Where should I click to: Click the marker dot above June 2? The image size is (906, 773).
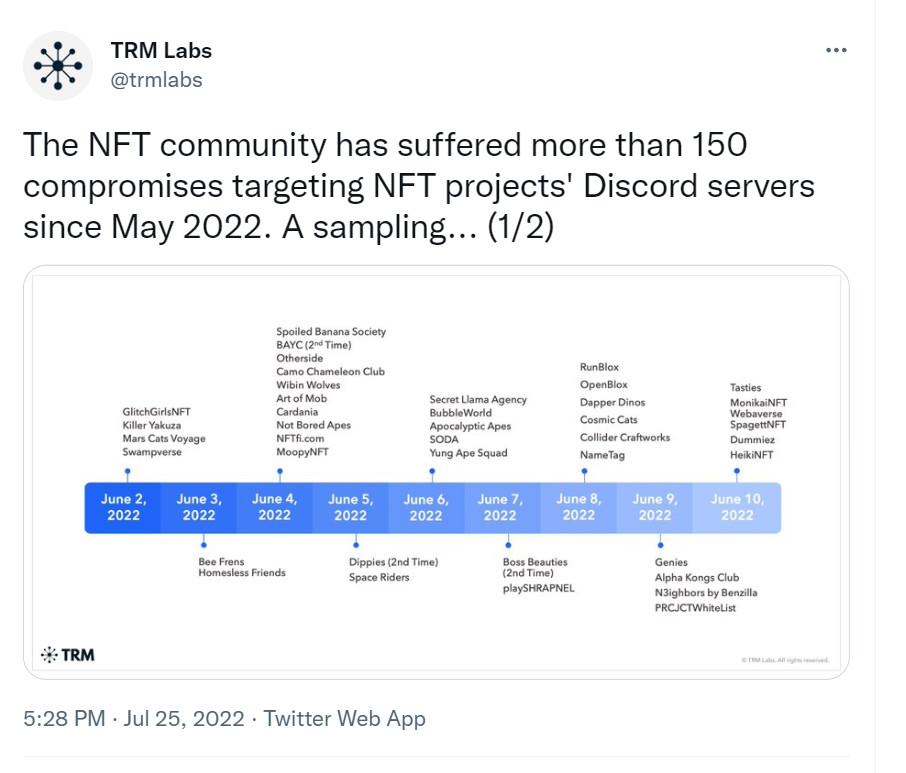(128, 471)
